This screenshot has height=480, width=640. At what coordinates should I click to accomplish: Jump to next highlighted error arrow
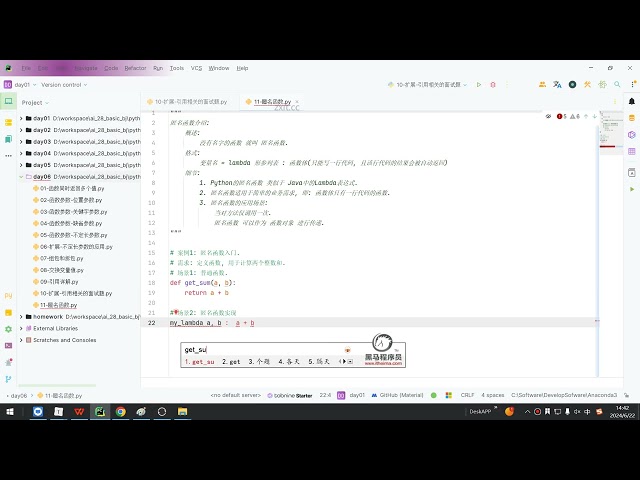[594, 116]
